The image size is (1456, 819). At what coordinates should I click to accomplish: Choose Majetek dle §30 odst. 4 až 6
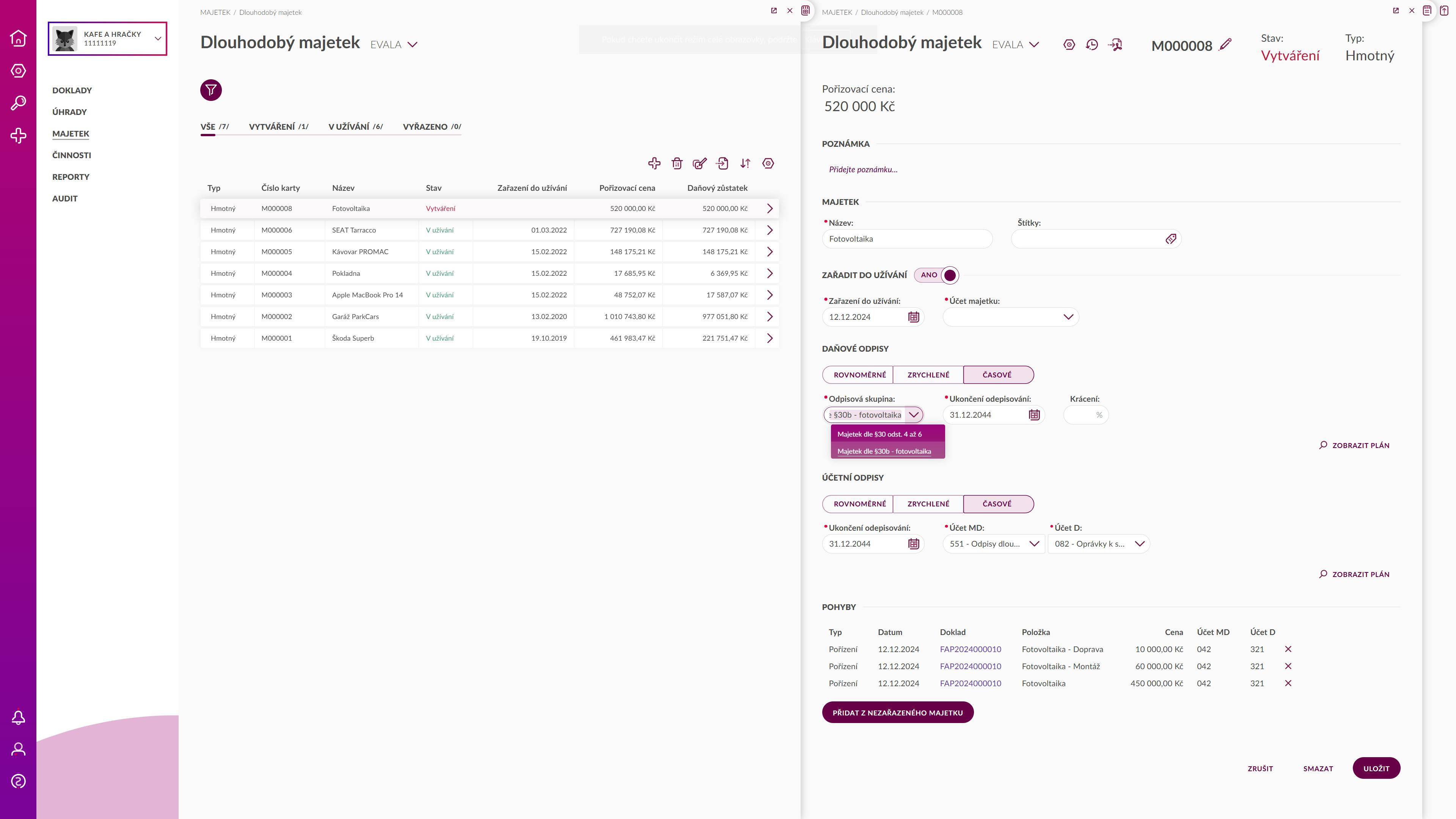[x=887, y=434]
